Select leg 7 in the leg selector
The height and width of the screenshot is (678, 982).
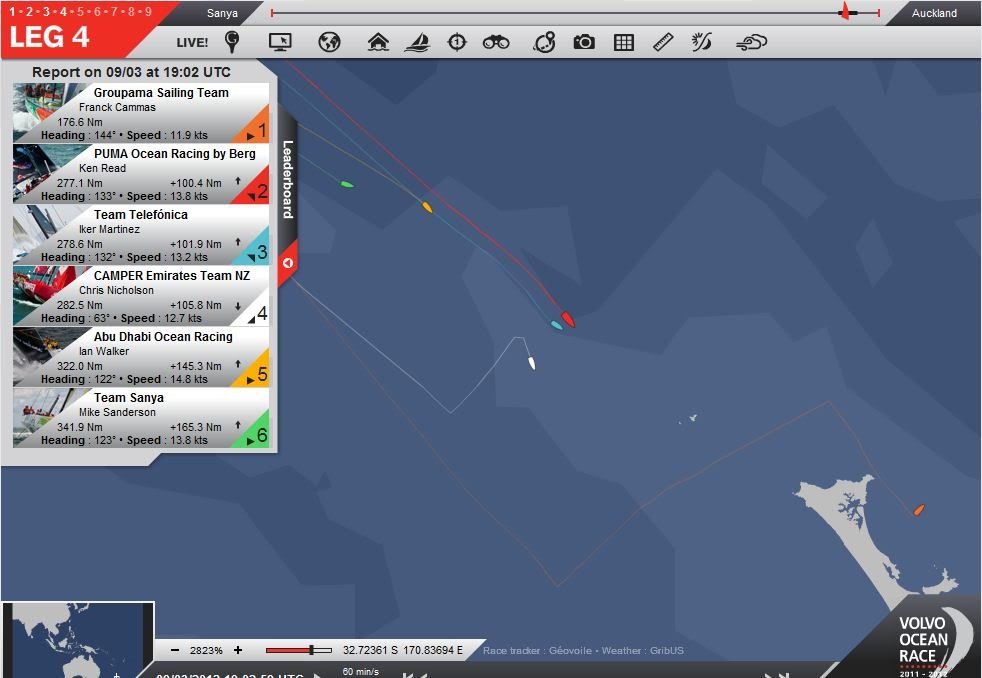[114, 11]
